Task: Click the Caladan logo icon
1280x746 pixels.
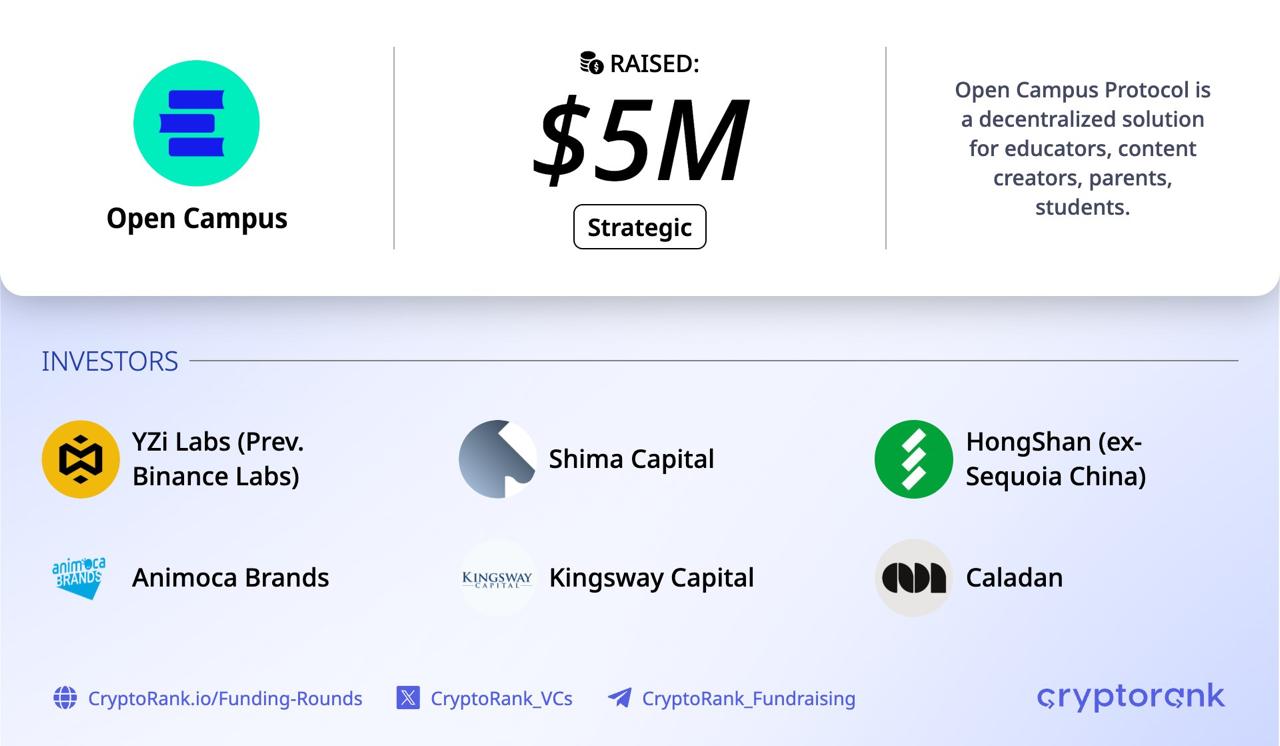Action: coord(913,578)
